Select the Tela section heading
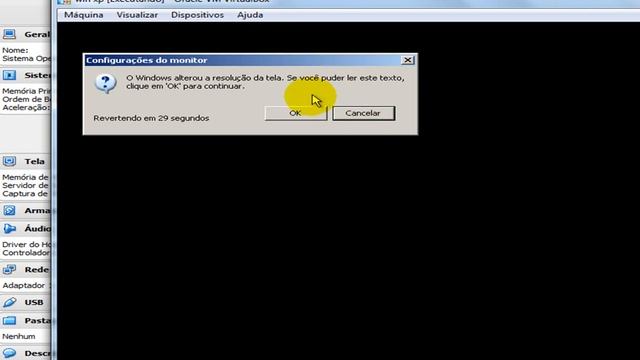The image size is (640, 360). (34, 162)
